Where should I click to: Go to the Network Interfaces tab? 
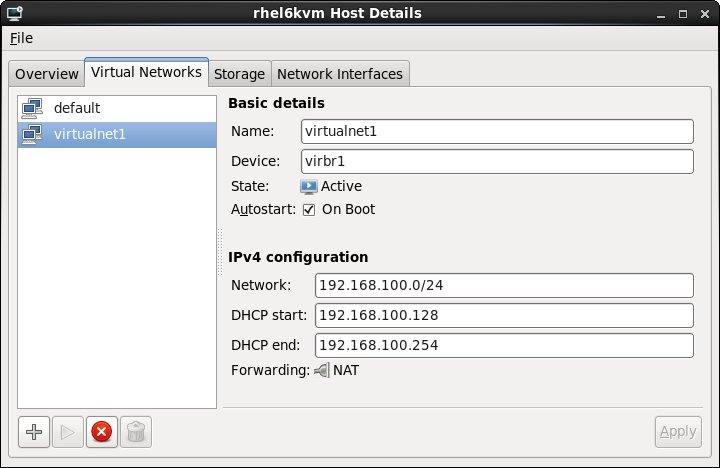340,74
